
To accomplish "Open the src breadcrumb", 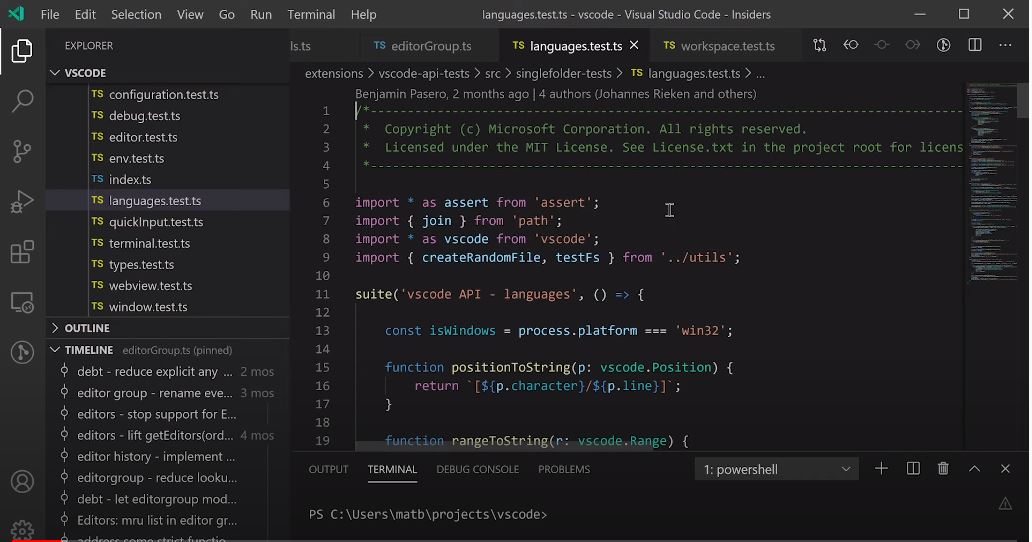I will (x=492, y=74).
